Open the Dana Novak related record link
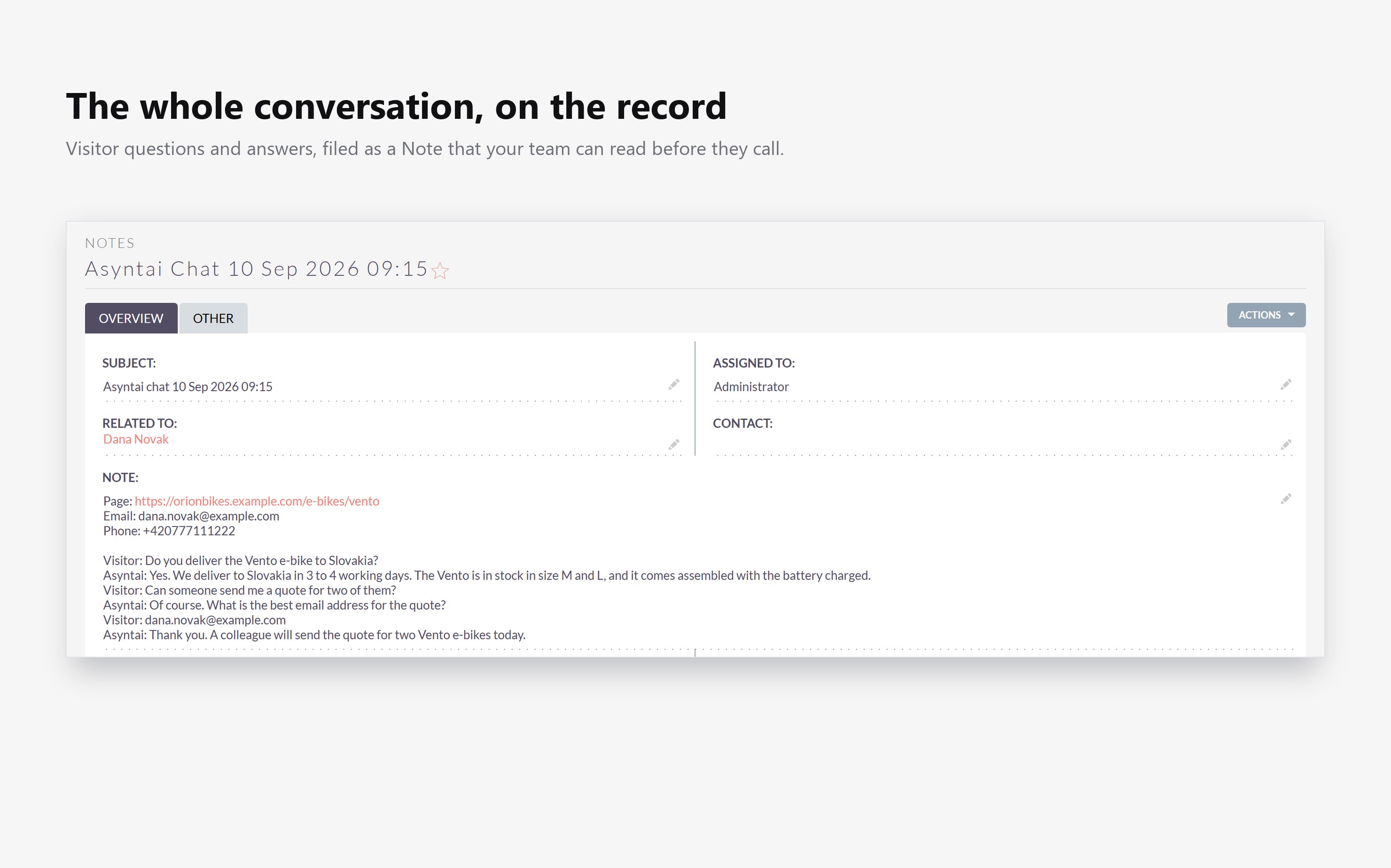1391x868 pixels. pyautogui.click(x=135, y=439)
